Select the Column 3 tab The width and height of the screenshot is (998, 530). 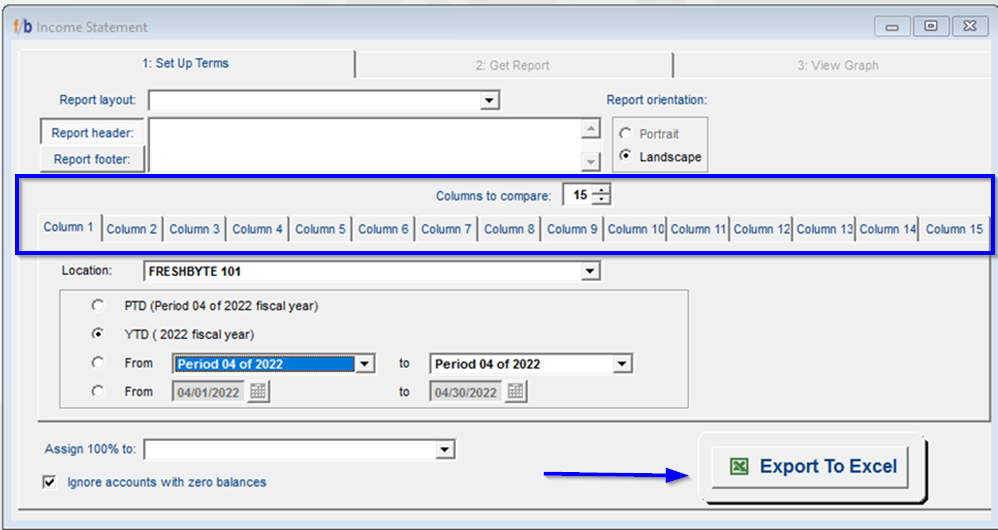(195, 229)
